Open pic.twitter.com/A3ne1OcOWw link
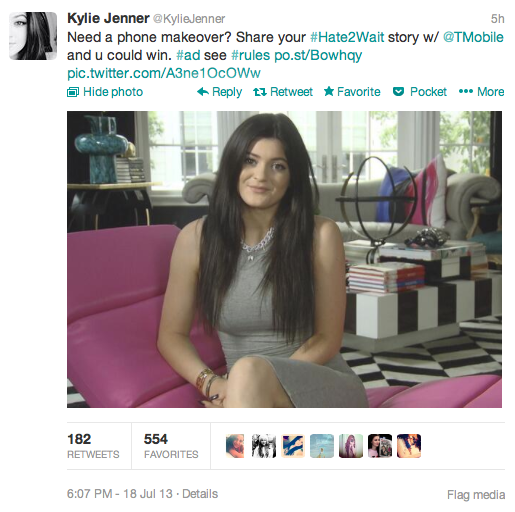515x512 pixels. click(164, 73)
